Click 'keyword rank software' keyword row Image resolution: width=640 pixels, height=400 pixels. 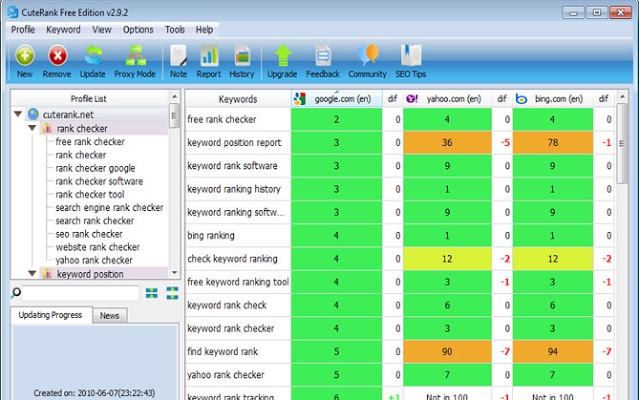coord(232,166)
